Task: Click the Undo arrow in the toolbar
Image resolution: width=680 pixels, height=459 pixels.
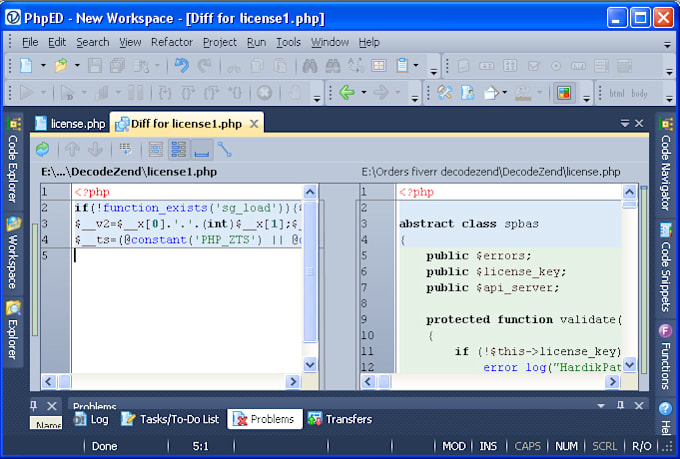Action: click(181, 66)
